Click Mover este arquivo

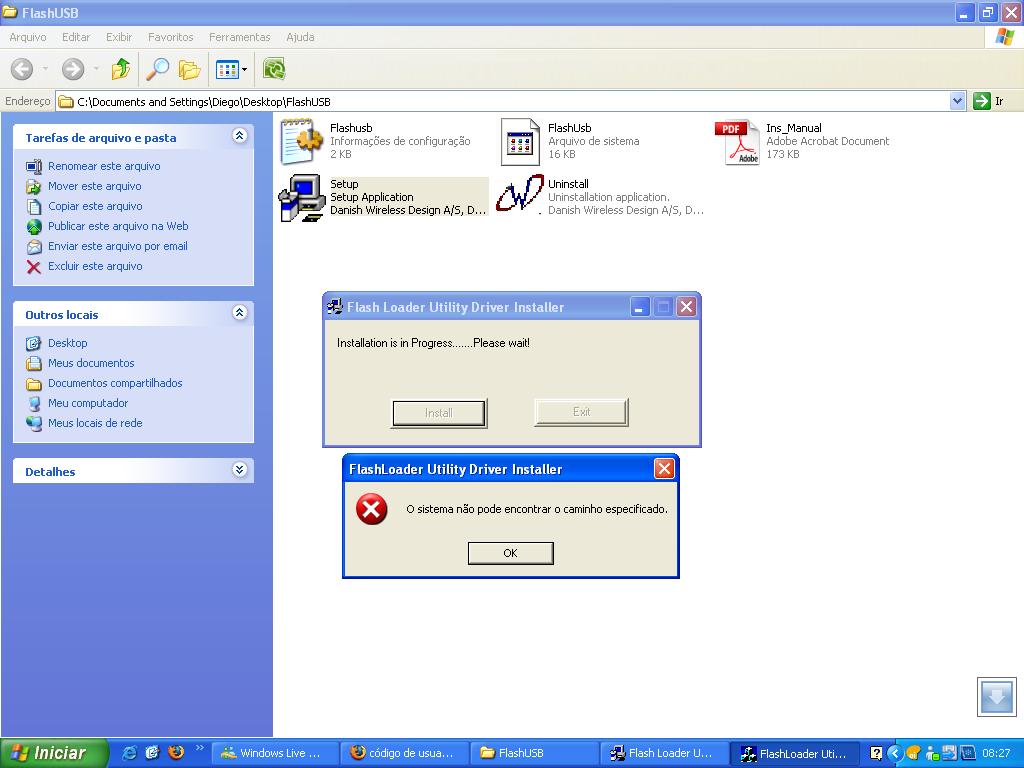95,186
